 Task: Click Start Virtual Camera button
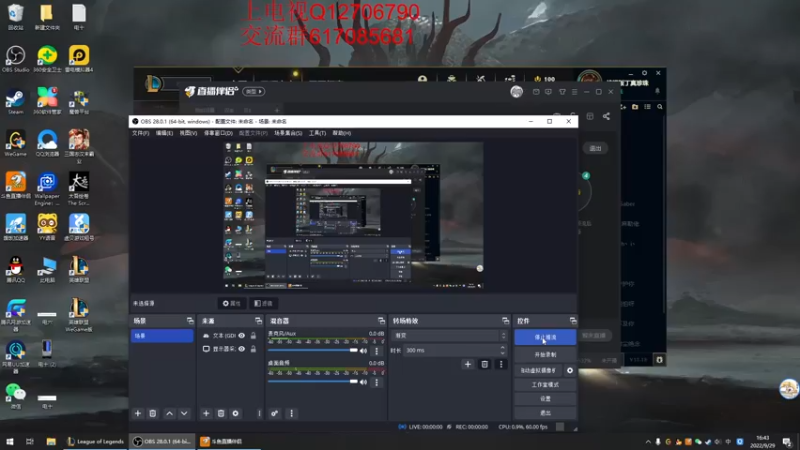coord(538,370)
